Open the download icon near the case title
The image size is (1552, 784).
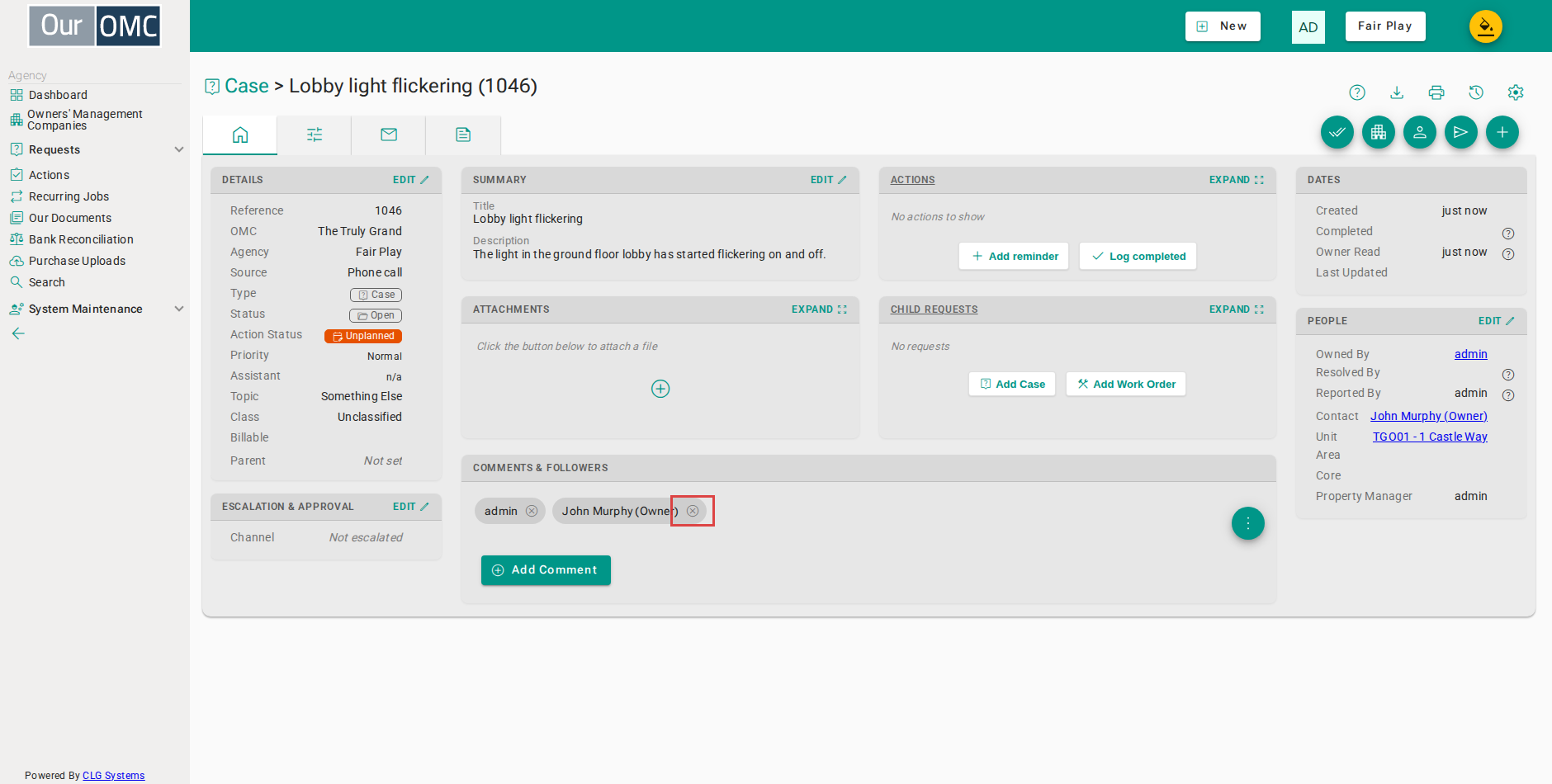(x=1397, y=92)
